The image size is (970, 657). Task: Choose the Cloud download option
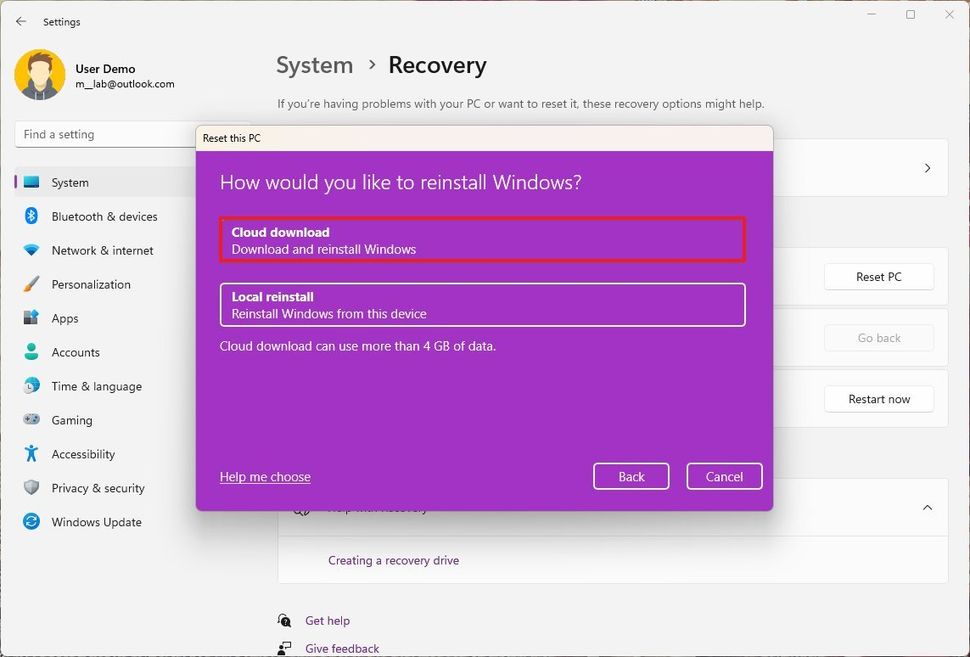(482, 240)
